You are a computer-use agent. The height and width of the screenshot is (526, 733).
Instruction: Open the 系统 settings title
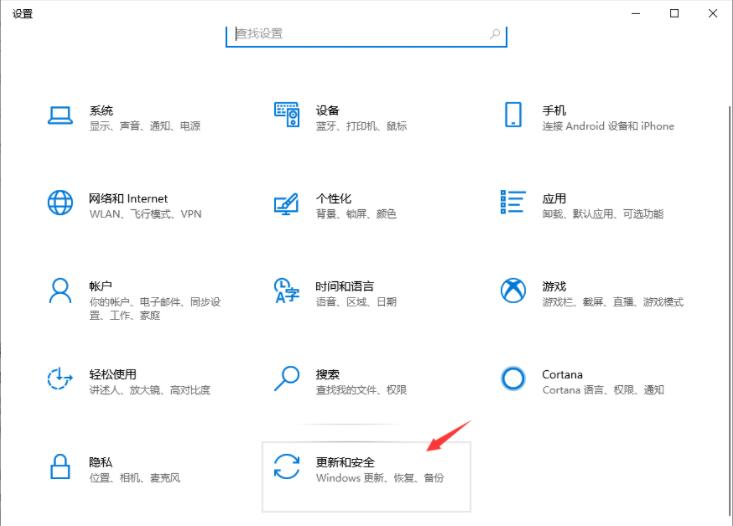click(101, 110)
